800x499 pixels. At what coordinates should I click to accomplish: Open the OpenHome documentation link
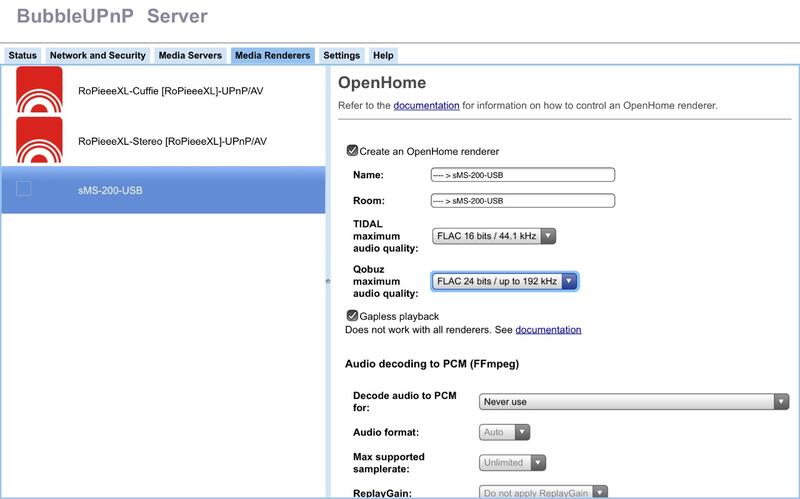[426, 105]
